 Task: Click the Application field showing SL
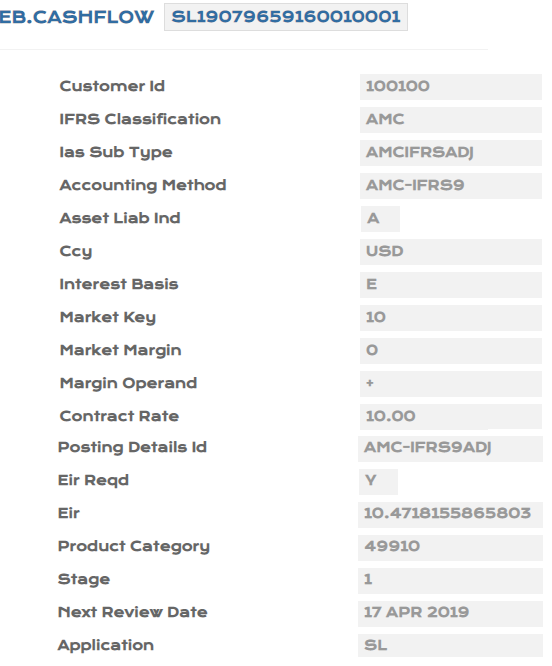pos(450,646)
